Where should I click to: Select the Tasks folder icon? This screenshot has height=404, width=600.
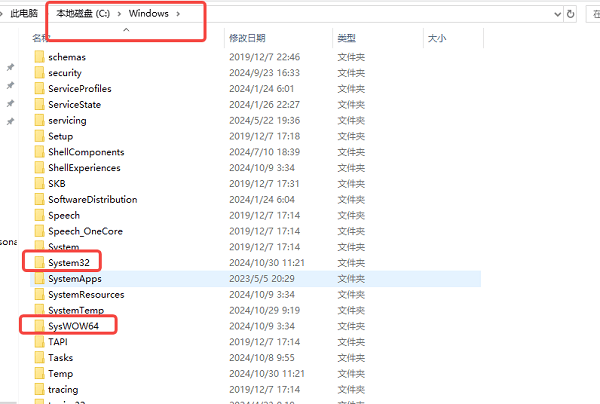[39, 357]
